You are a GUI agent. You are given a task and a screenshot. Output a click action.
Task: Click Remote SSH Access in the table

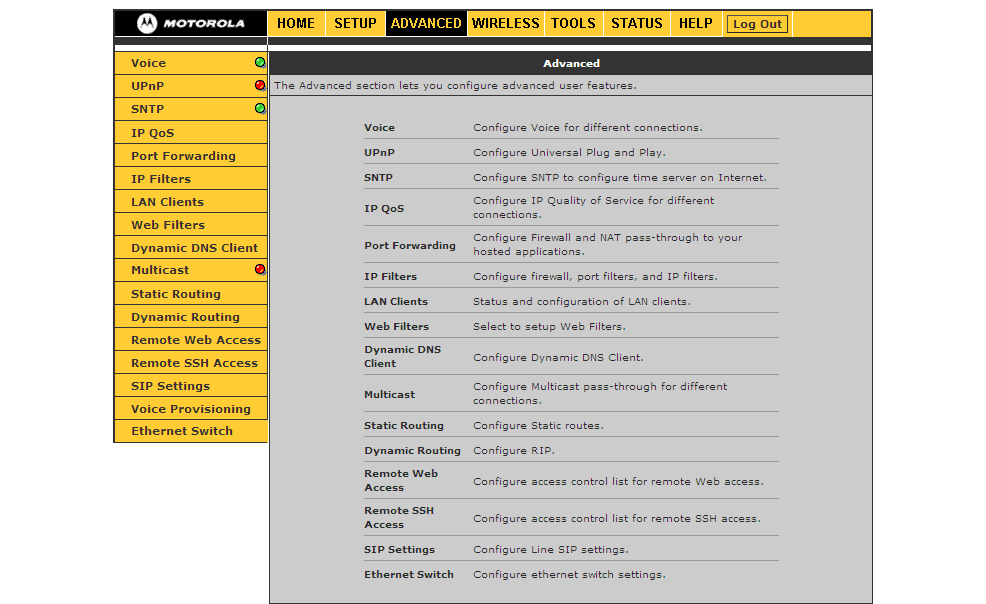coord(399,518)
